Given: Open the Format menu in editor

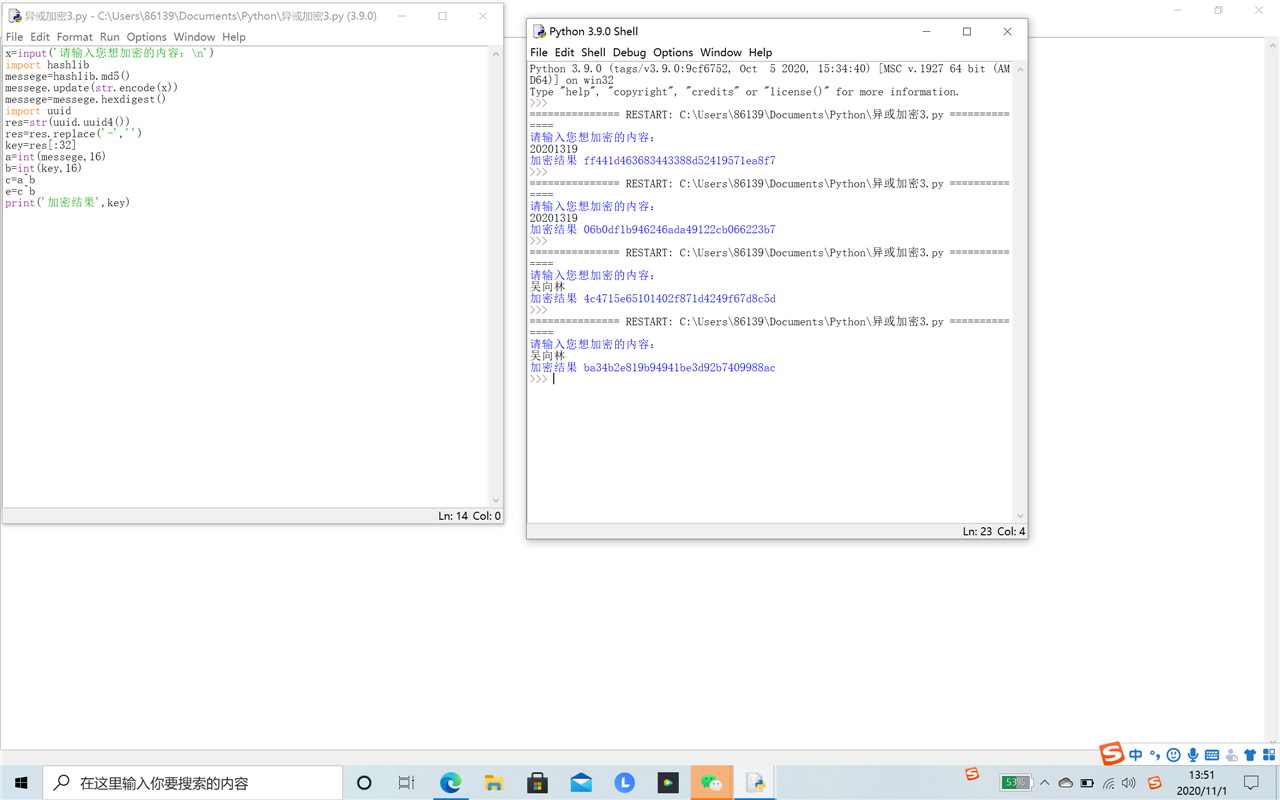Looking at the screenshot, I should pyautogui.click(x=74, y=37).
